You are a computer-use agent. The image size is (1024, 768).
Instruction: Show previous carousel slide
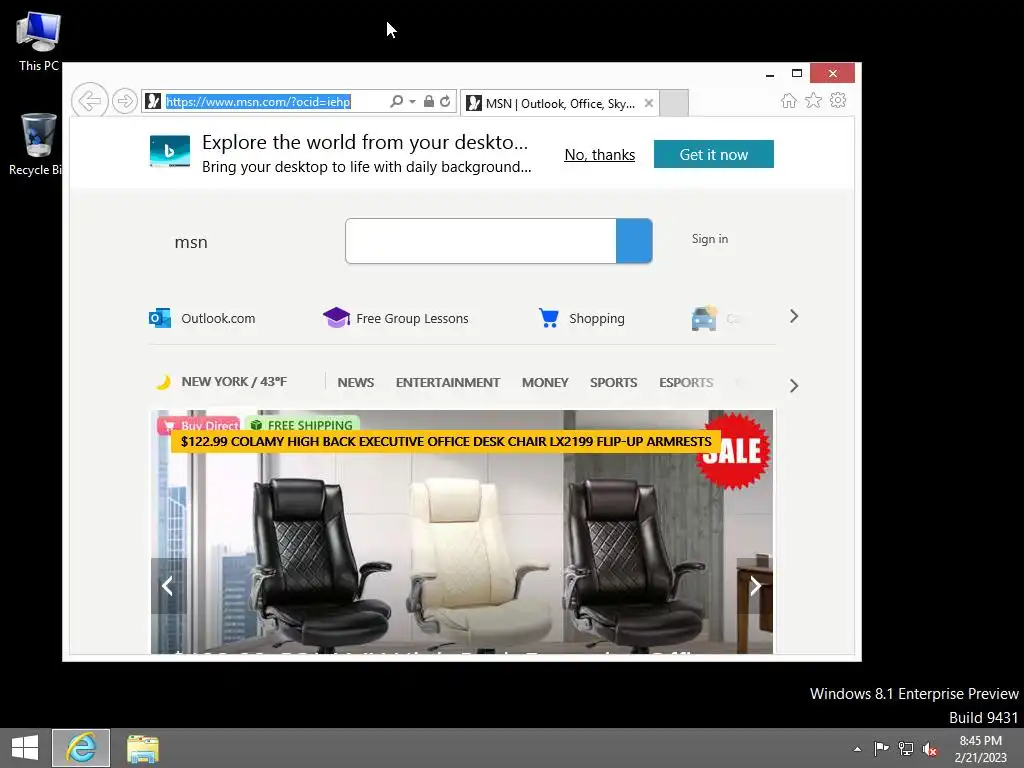[168, 586]
